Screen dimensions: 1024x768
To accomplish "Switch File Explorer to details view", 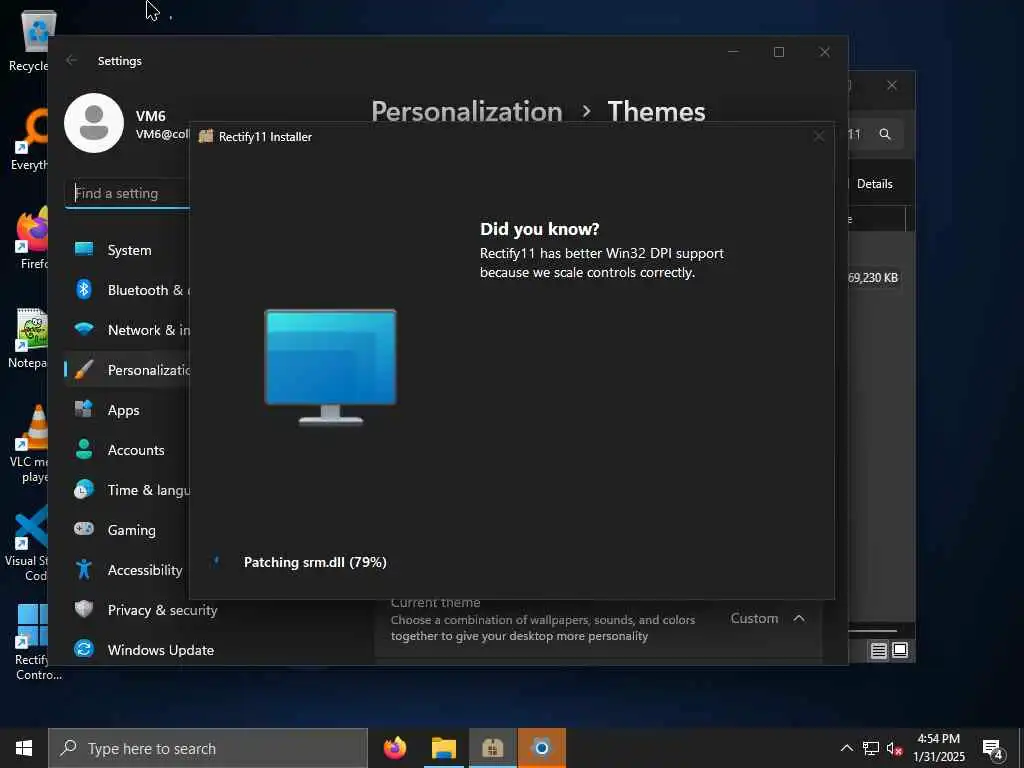I will click(879, 650).
